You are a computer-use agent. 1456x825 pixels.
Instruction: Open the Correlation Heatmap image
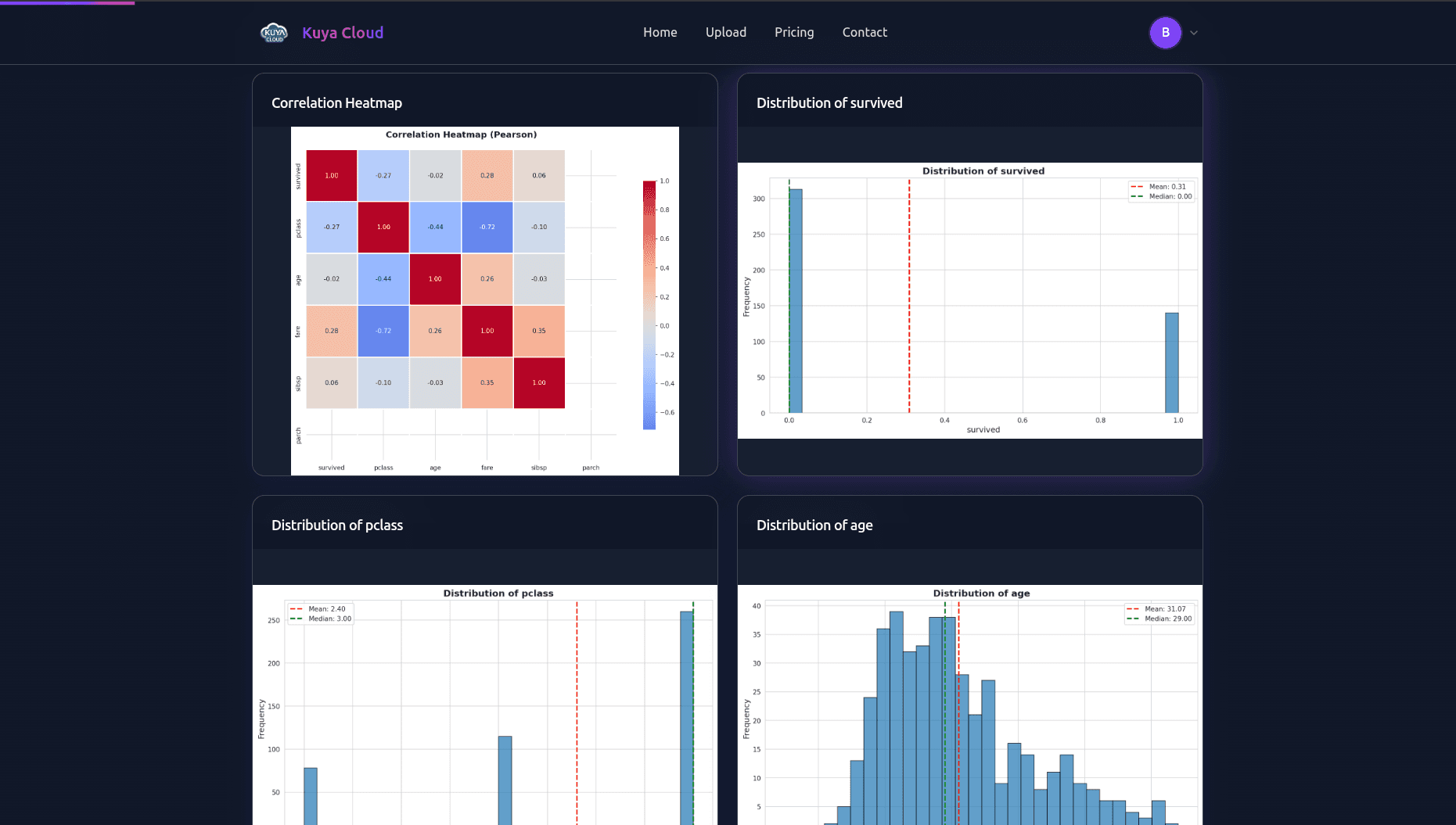pyautogui.click(x=484, y=300)
